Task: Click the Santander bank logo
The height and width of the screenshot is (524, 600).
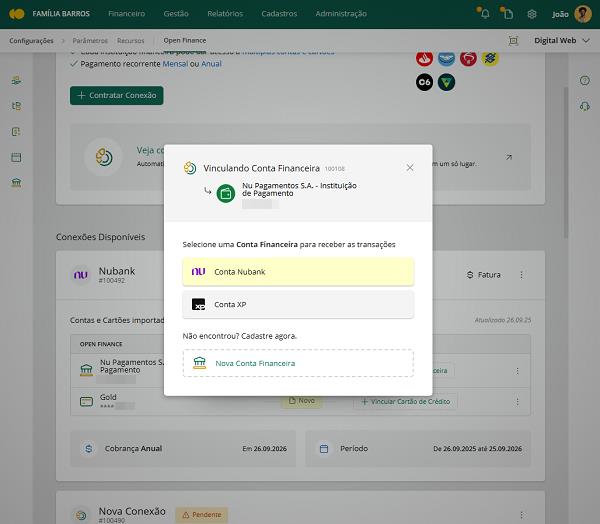Action: point(424,59)
